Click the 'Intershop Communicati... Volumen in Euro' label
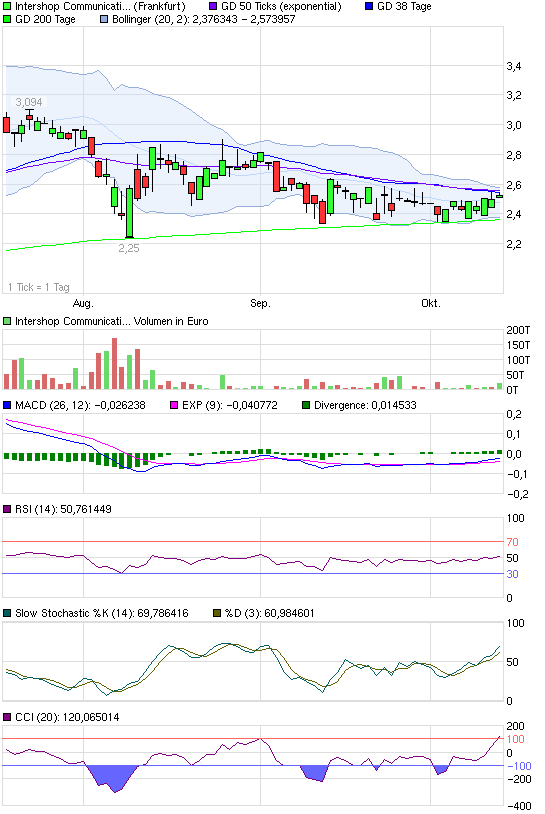Image resolution: width=545 pixels, height=814 pixels. coord(112,321)
